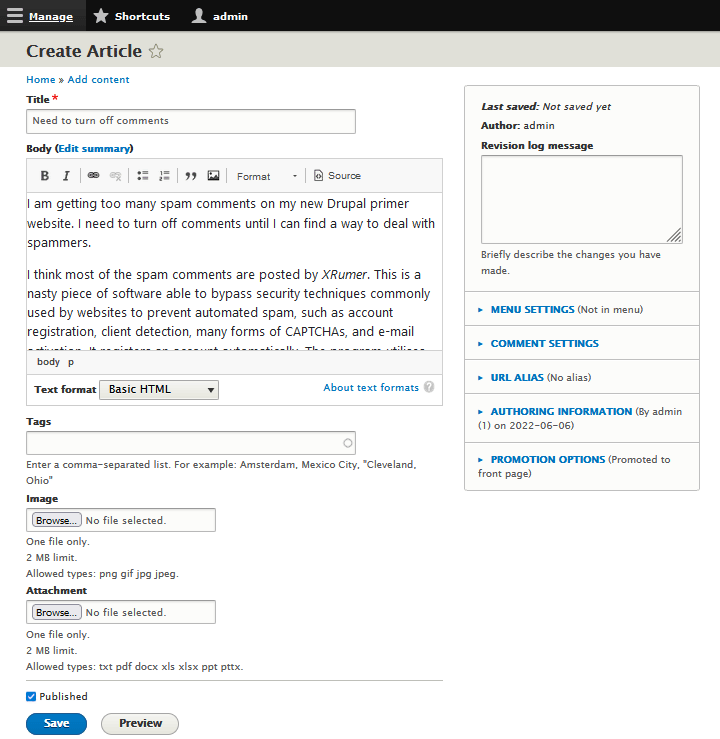Insert a numbered list
The height and width of the screenshot is (739, 720).
[165, 176]
